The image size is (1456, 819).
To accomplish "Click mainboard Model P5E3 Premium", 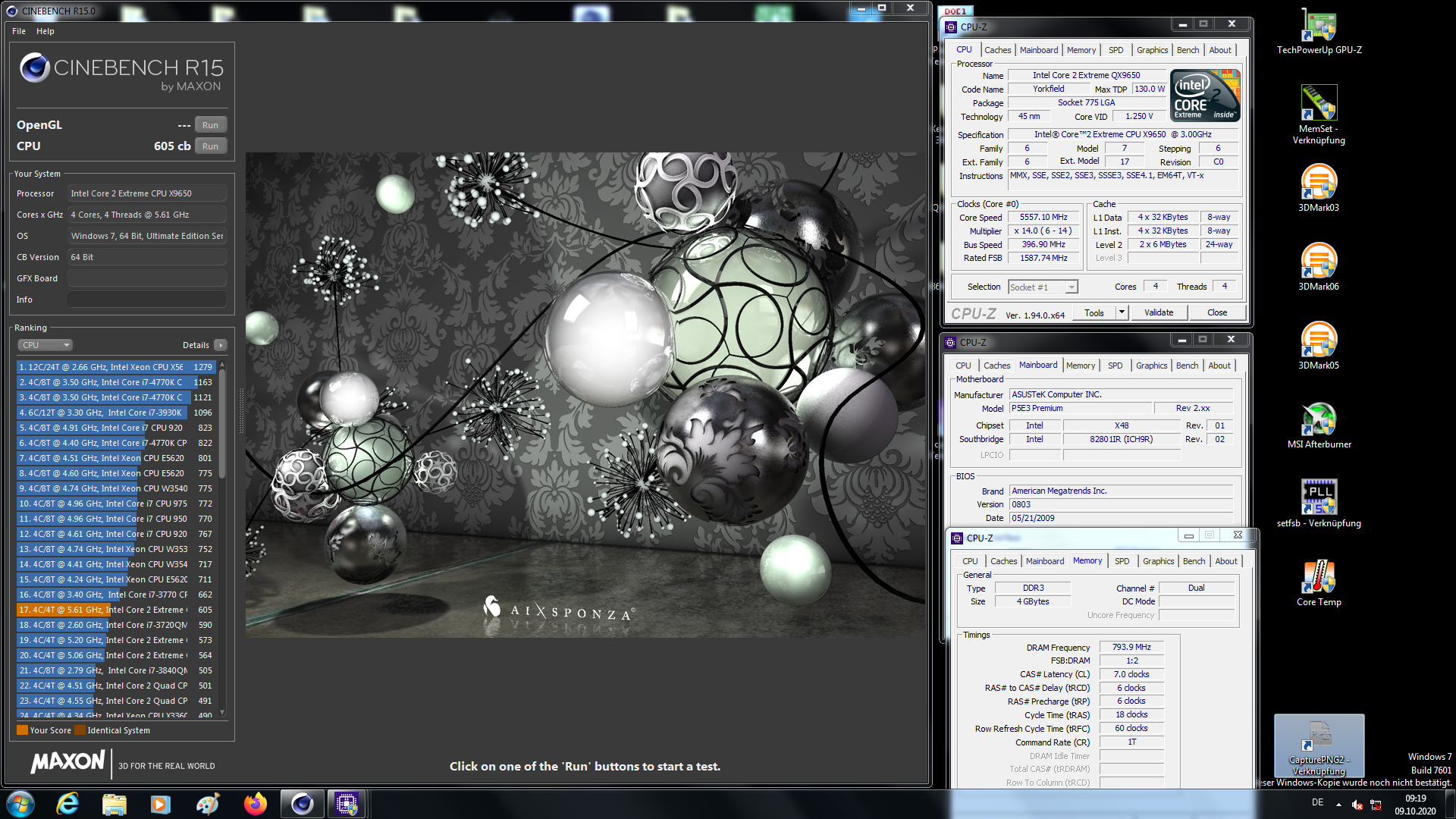I will tap(1080, 409).
